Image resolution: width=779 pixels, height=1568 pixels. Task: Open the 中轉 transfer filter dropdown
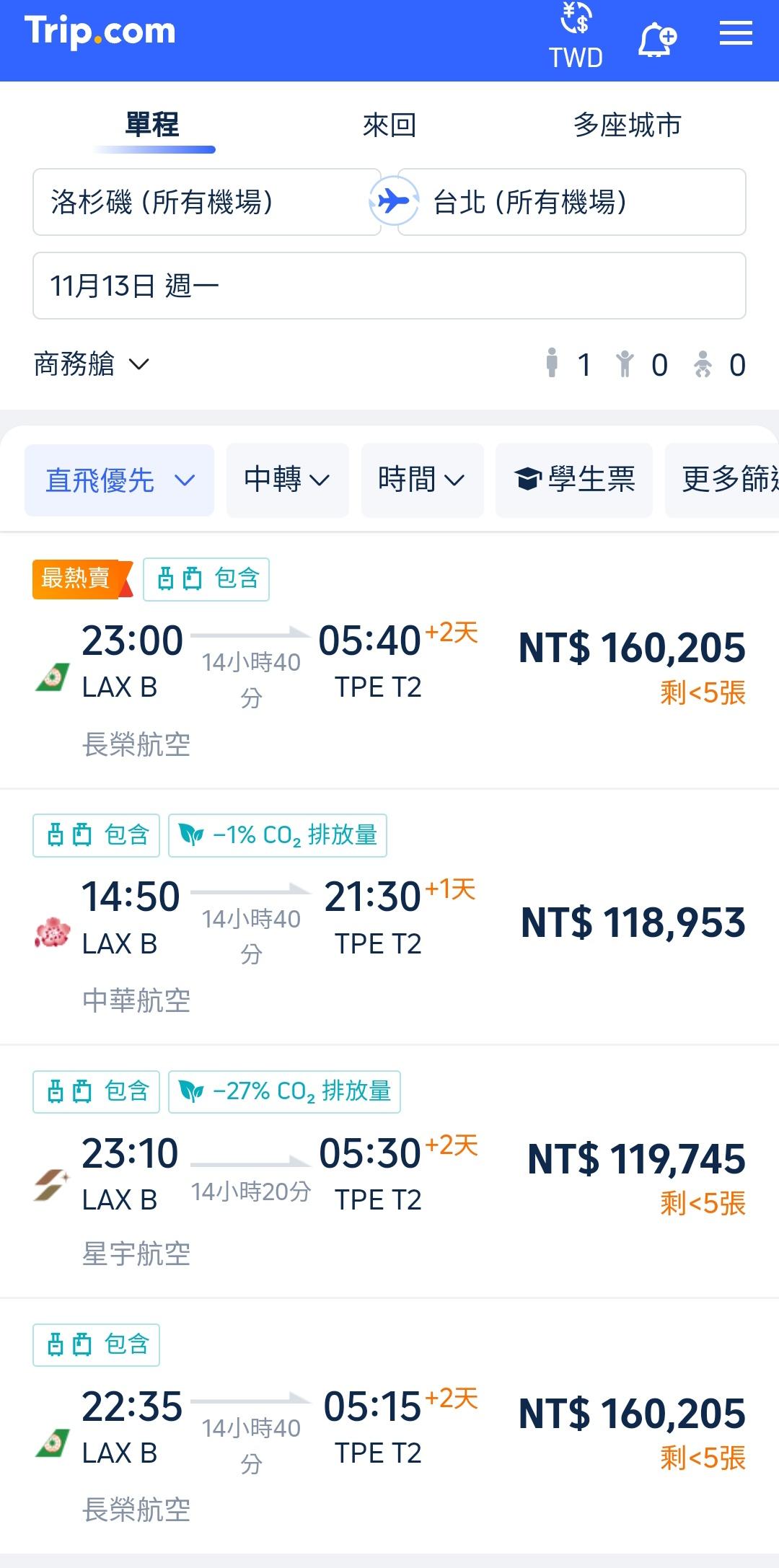pos(287,480)
